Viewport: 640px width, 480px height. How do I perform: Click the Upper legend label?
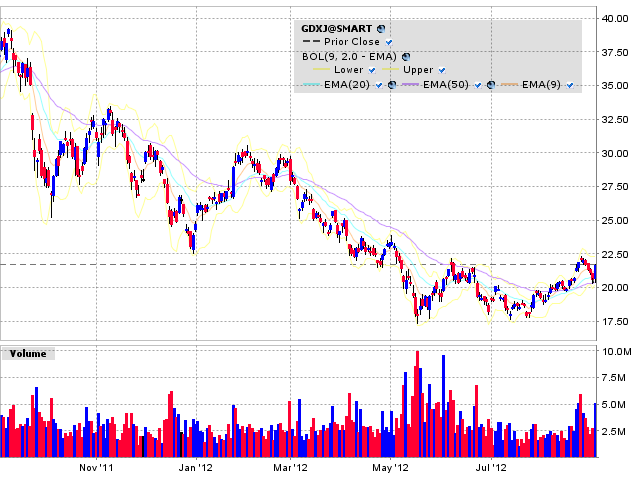(418, 70)
